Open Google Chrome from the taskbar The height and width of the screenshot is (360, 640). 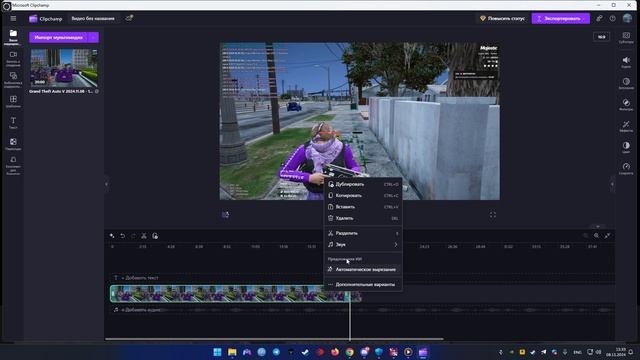click(x=349, y=352)
